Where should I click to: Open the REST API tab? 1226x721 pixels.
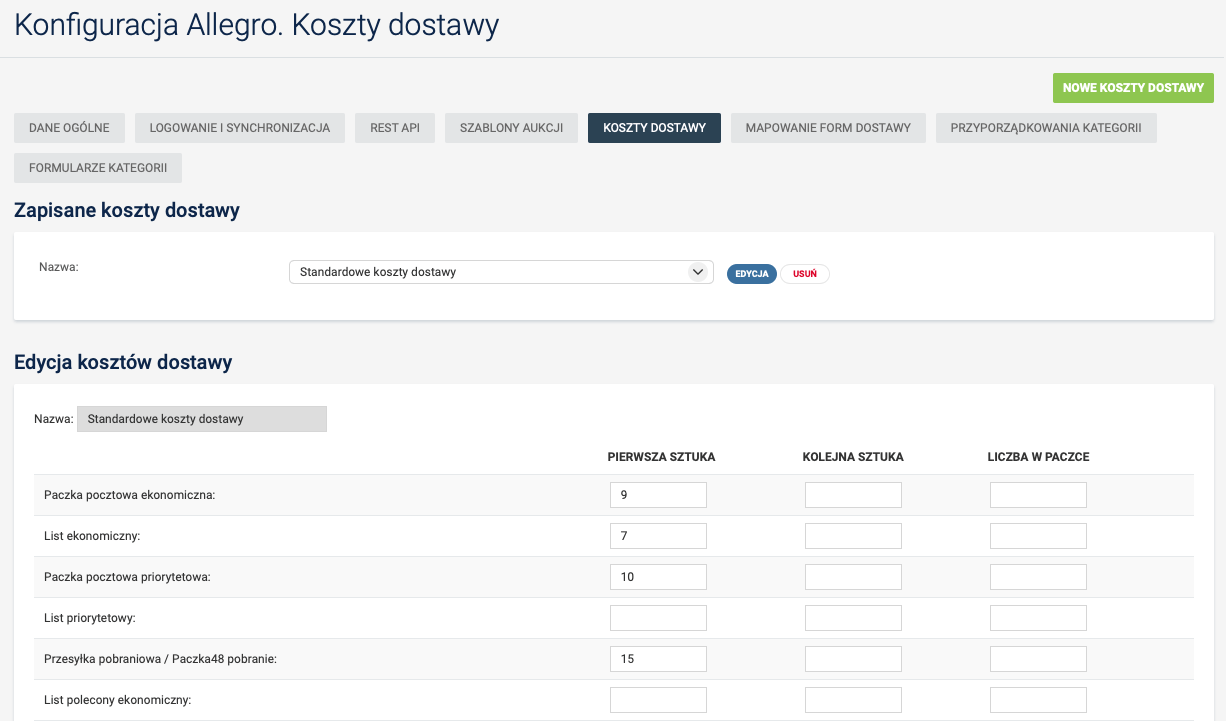[395, 128]
